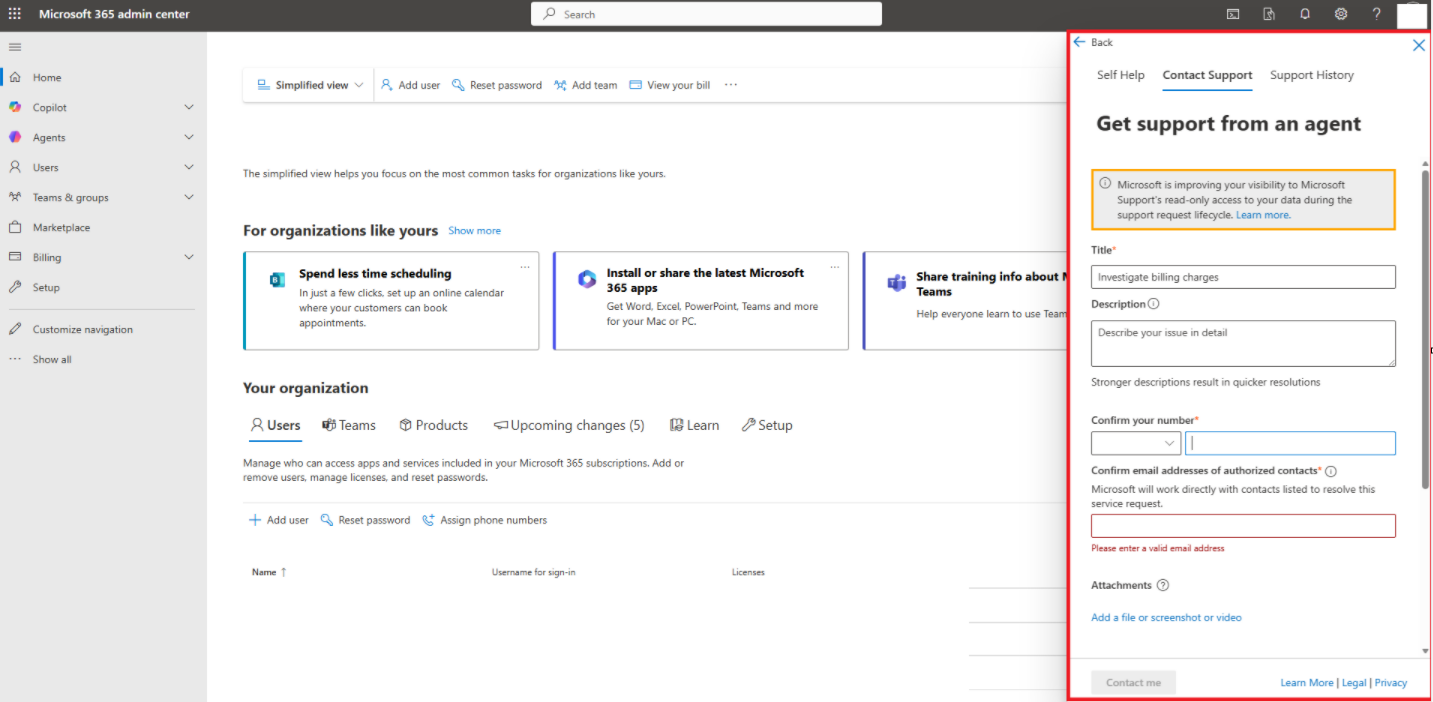Click Add team in the toolbar

585,85
